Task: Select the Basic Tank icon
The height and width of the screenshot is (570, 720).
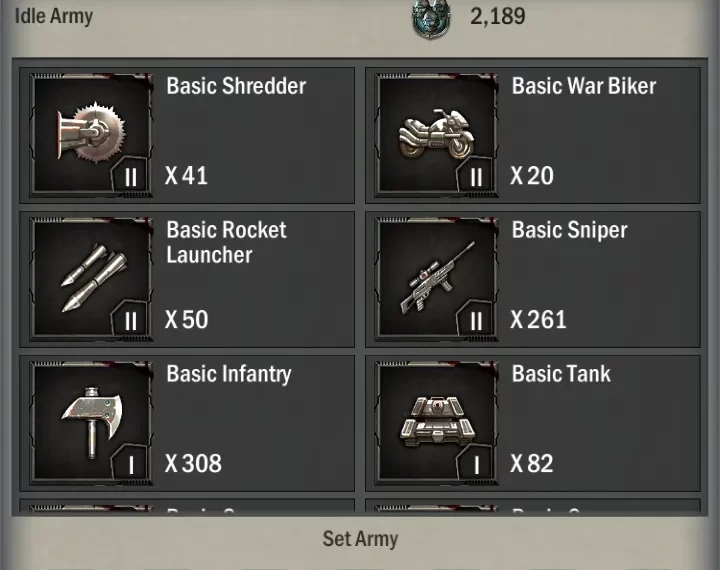Action: tap(437, 422)
